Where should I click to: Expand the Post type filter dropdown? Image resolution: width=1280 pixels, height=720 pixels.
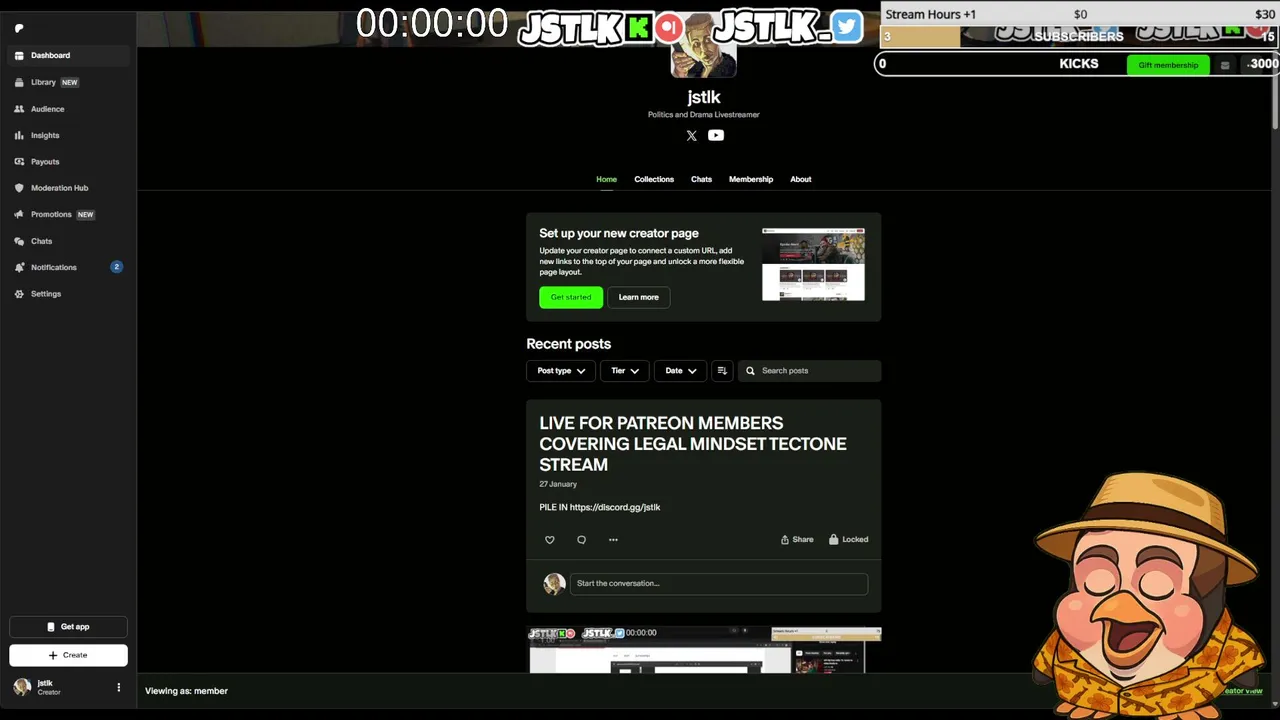tap(561, 371)
